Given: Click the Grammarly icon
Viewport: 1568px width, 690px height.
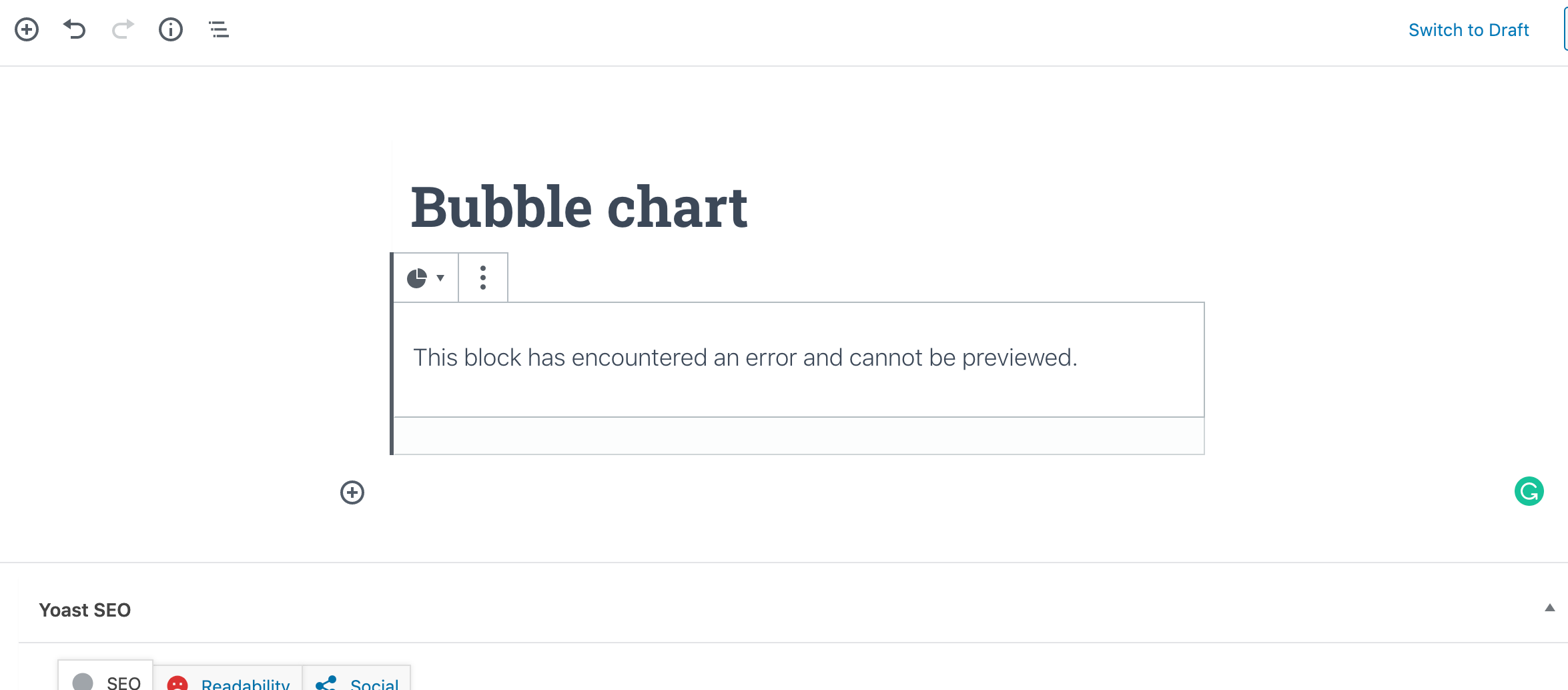Looking at the screenshot, I should tap(1530, 491).
